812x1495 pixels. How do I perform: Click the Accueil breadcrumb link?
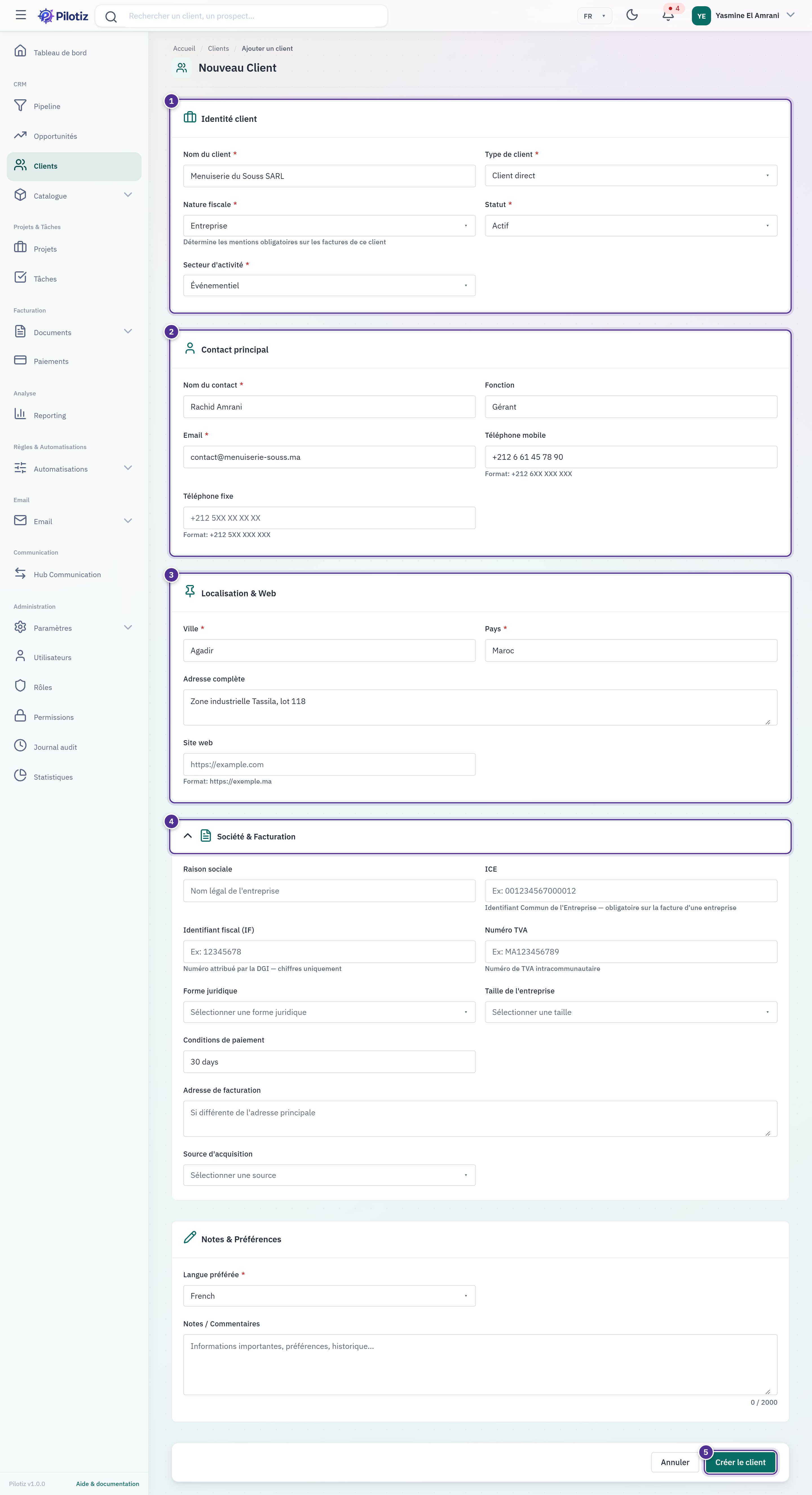(x=184, y=49)
